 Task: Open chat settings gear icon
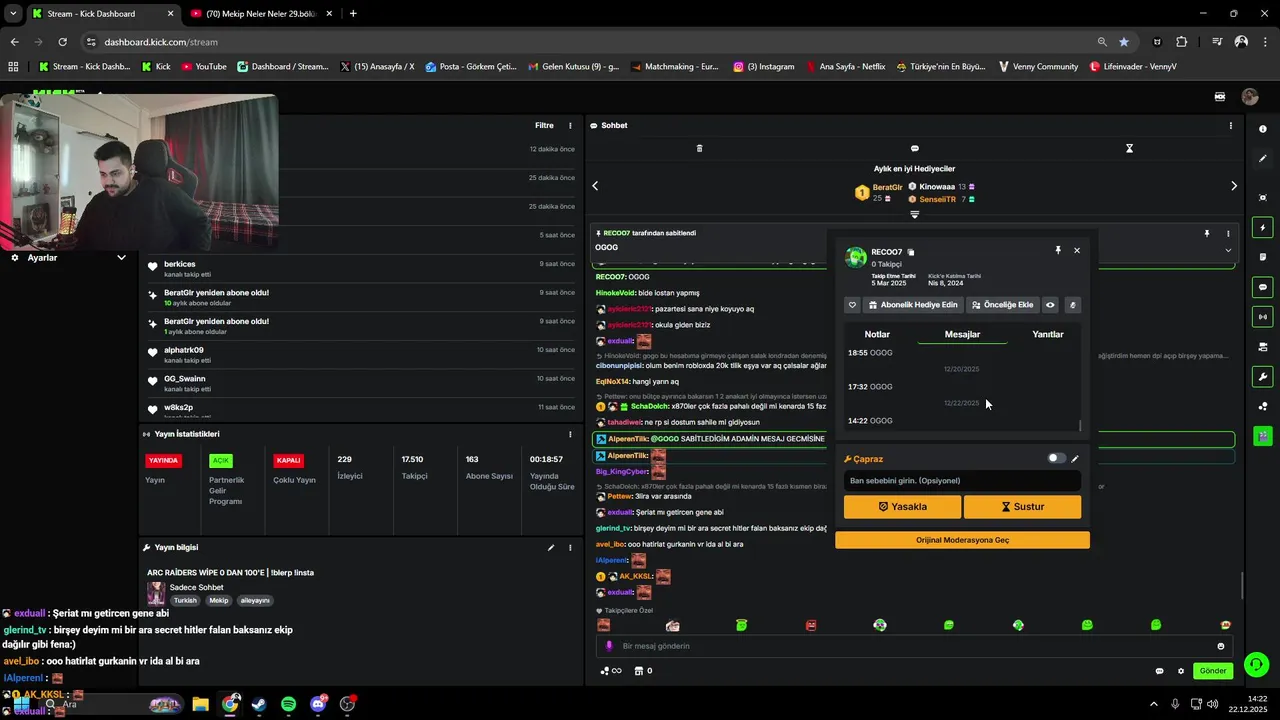[1181, 671]
